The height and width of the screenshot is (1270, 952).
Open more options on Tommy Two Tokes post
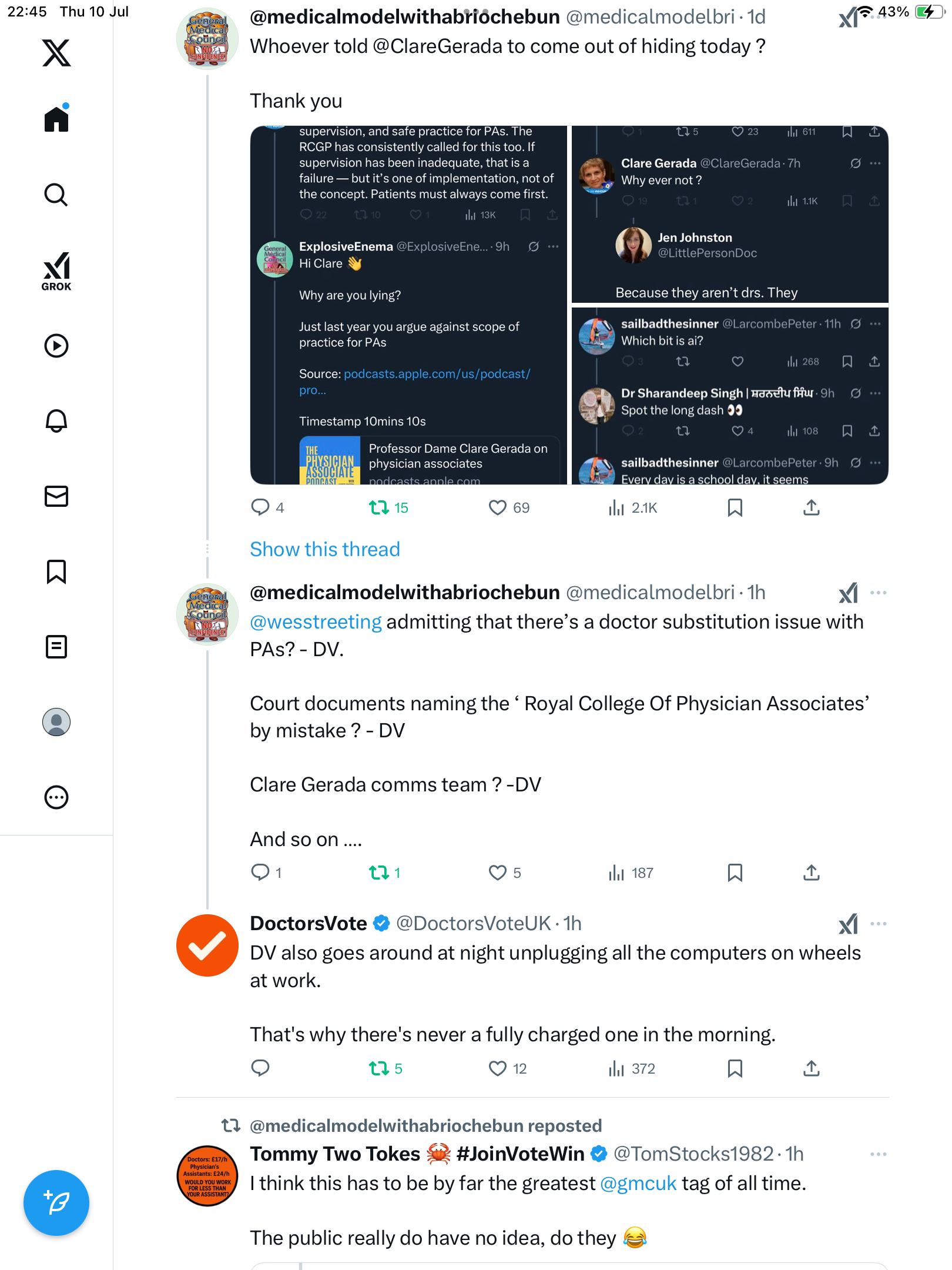879,1154
